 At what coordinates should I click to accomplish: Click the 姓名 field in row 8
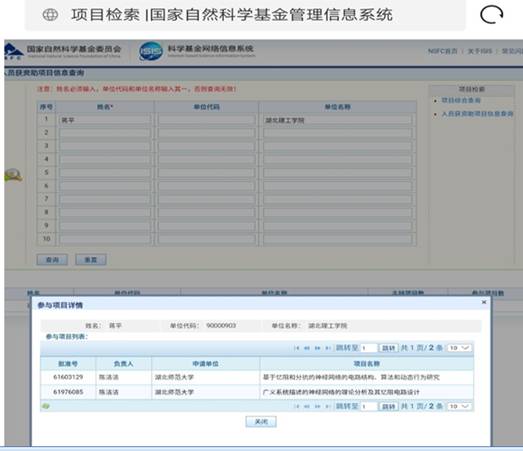105,212
